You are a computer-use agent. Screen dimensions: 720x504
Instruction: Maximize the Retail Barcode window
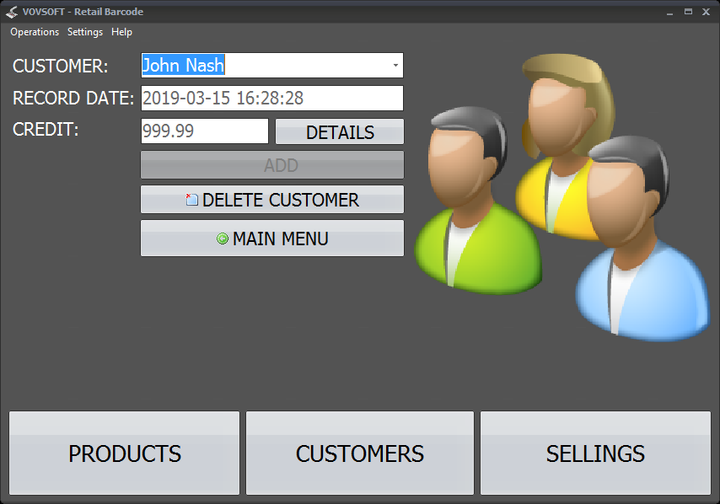(688, 12)
